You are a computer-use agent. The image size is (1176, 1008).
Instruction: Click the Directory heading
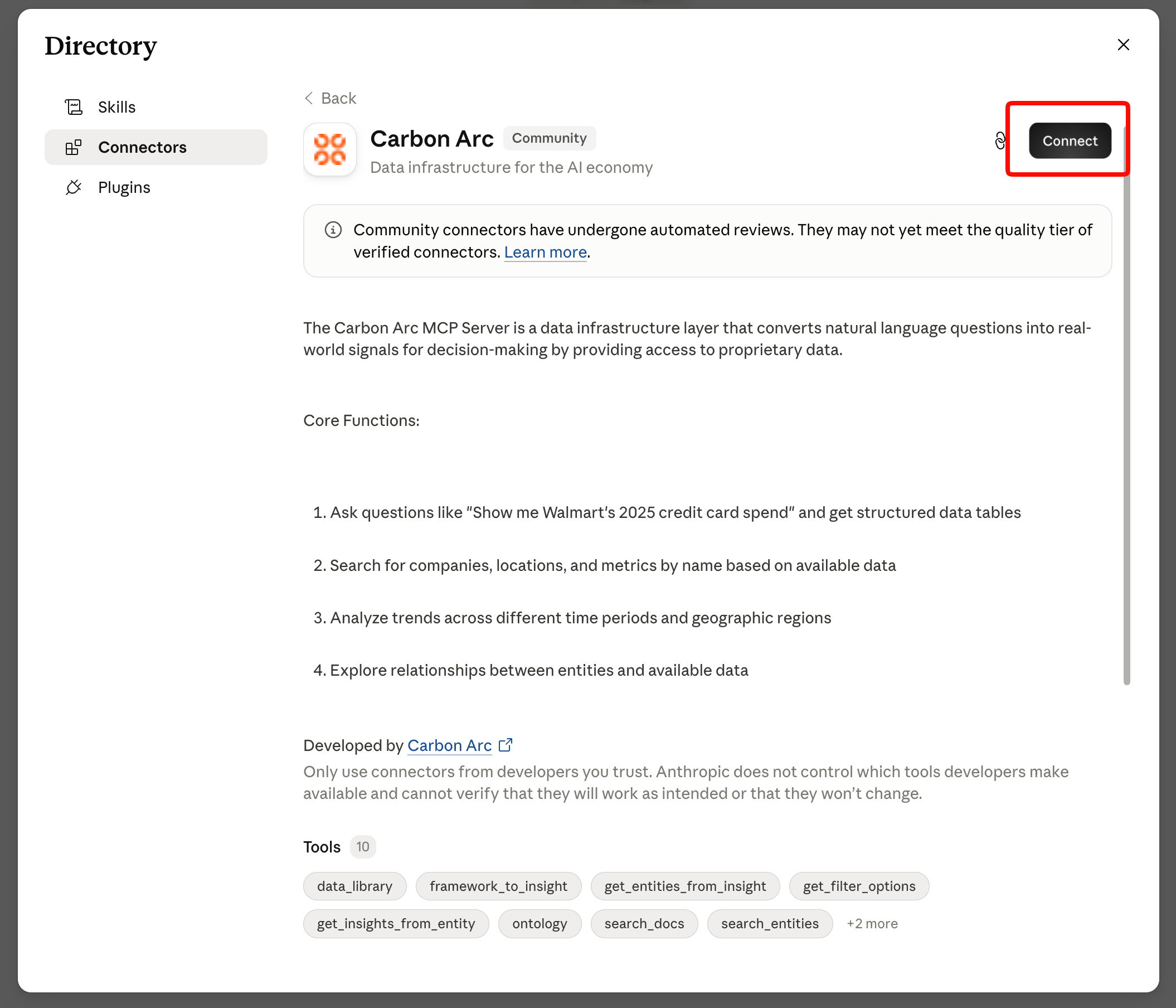pos(101,47)
